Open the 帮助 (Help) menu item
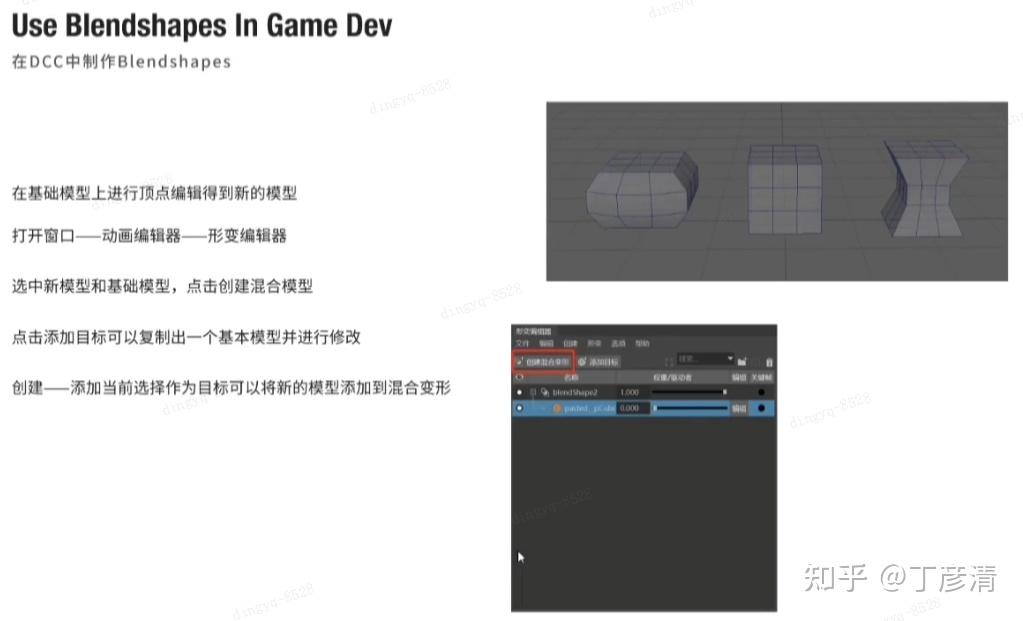The height and width of the screenshot is (621, 1023). point(640,342)
